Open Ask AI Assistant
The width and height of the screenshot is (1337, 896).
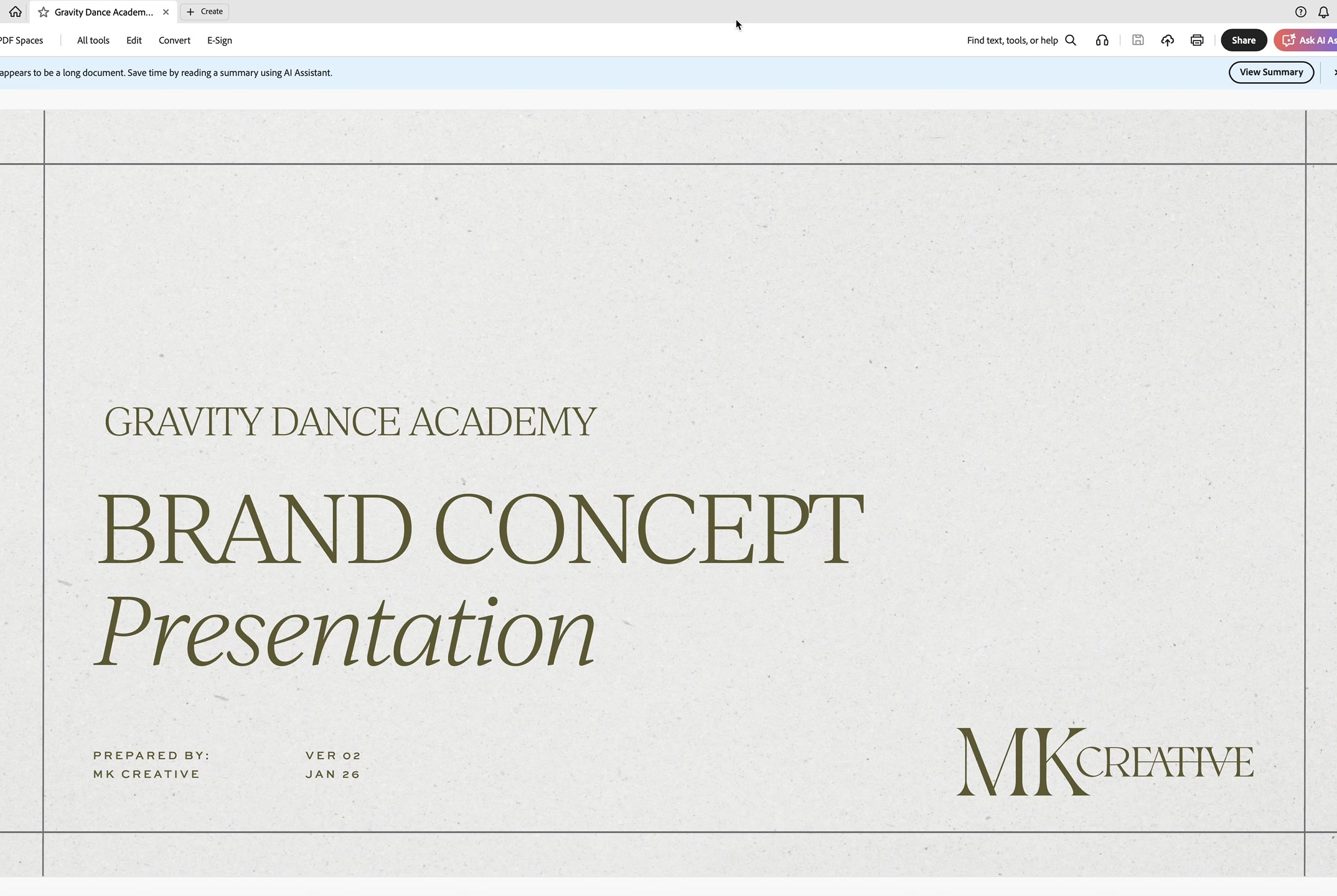(1306, 40)
